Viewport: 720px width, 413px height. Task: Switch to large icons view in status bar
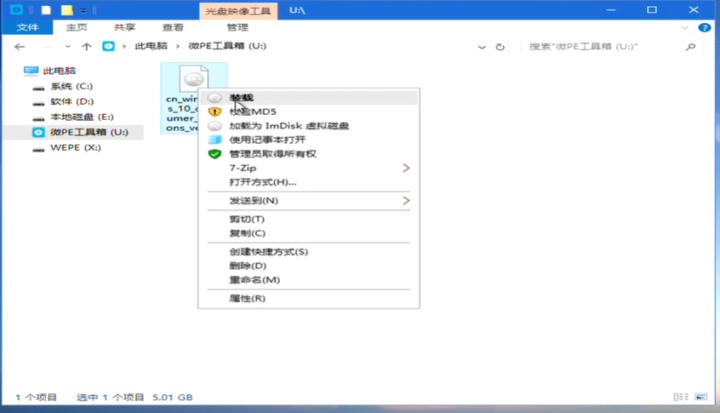pyautogui.click(x=701, y=397)
